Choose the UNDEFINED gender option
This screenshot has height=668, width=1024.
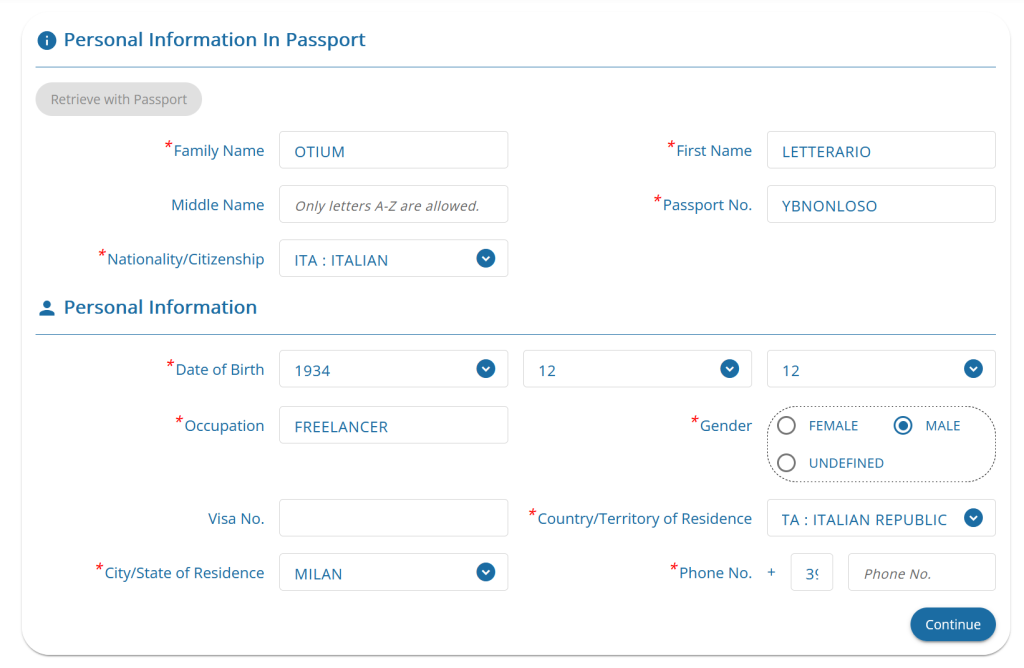coord(786,463)
